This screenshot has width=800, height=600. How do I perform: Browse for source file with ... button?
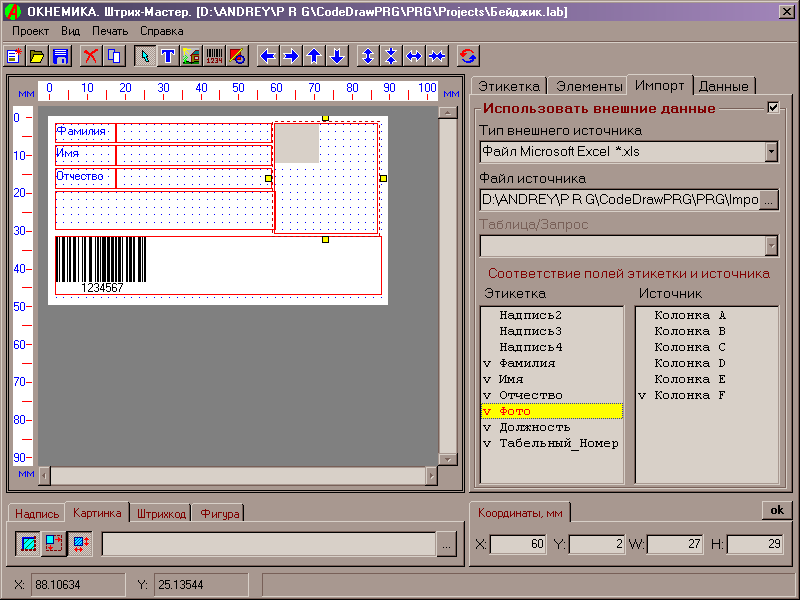769,200
